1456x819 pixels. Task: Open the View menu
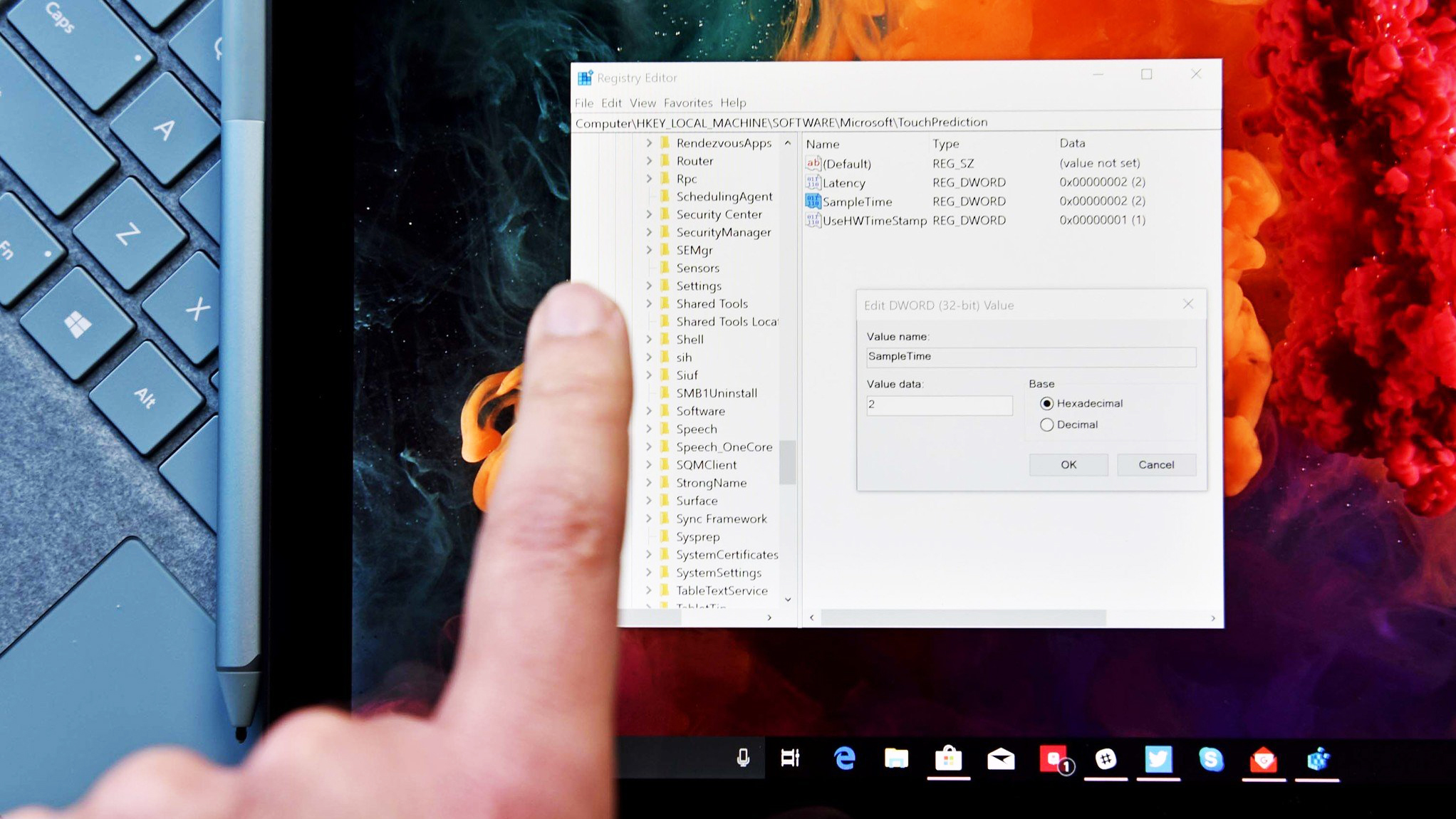point(643,103)
